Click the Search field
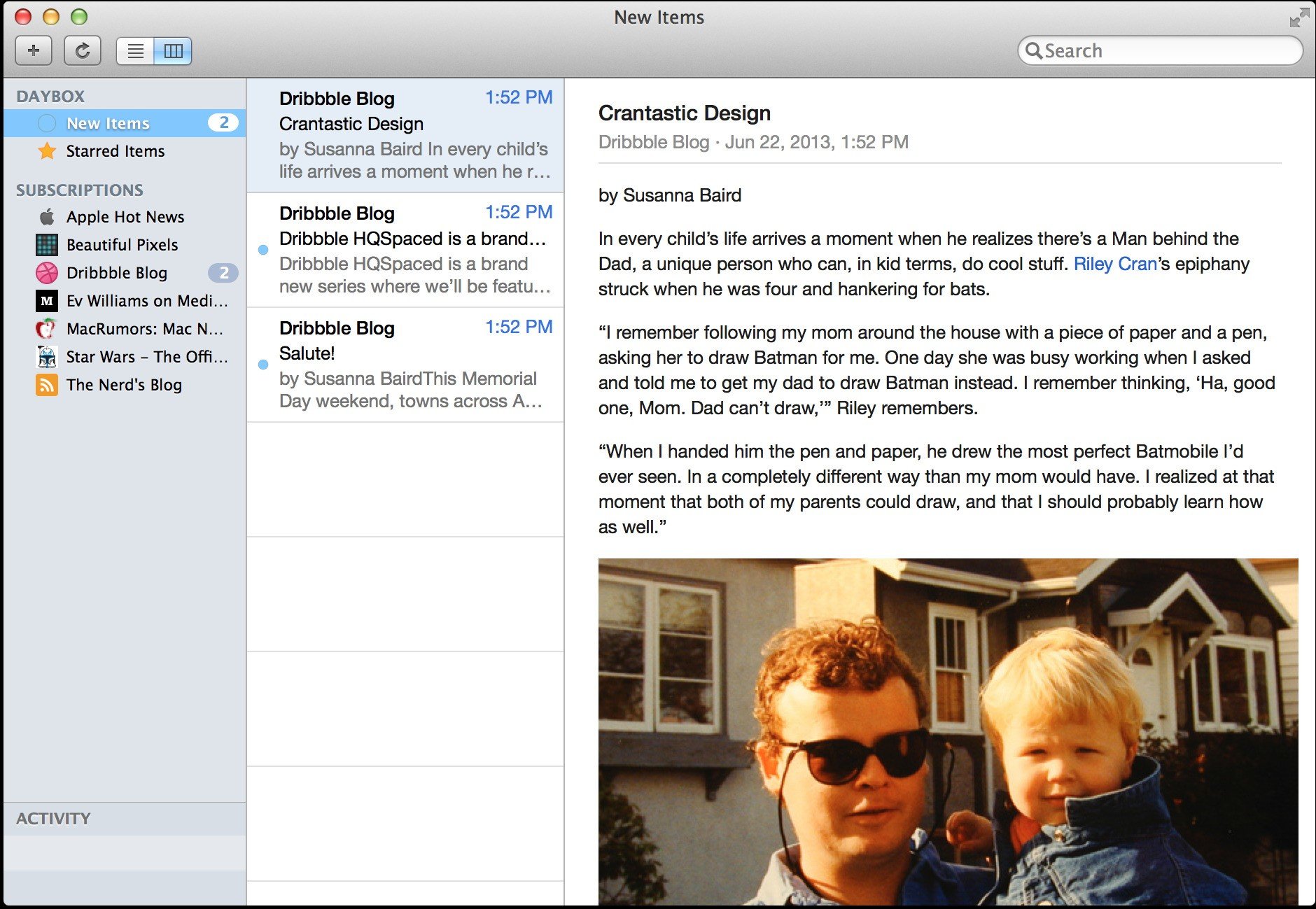The height and width of the screenshot is (909, 1316). coord(1160,50)
